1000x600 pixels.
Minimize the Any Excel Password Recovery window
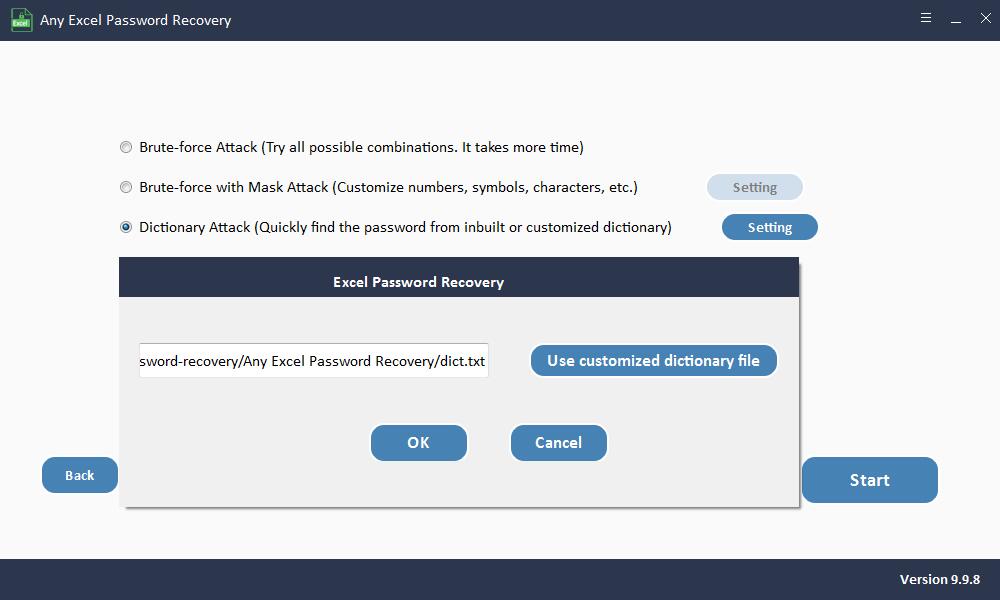tap(956, 19)
